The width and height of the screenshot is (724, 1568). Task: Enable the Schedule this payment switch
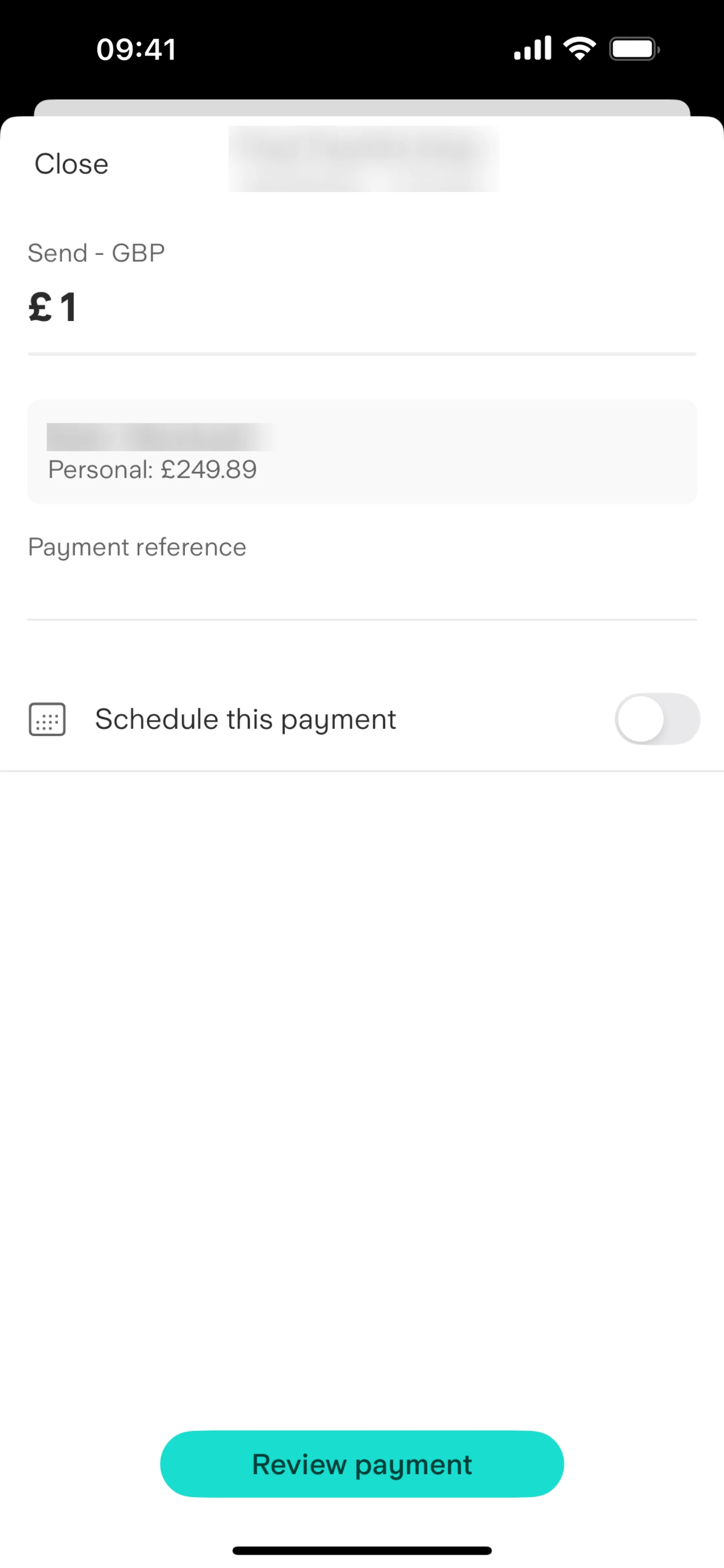pos(657,719)
